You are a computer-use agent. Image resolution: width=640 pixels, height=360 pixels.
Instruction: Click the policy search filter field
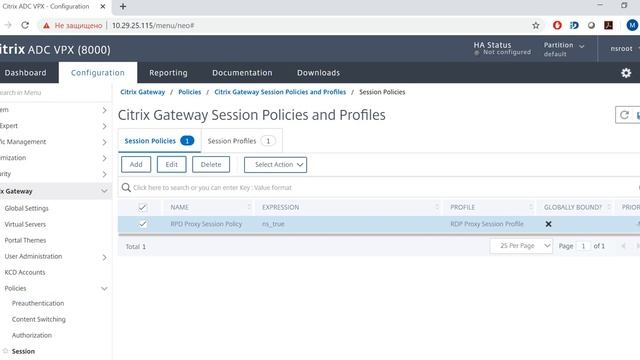coord(380,187)
